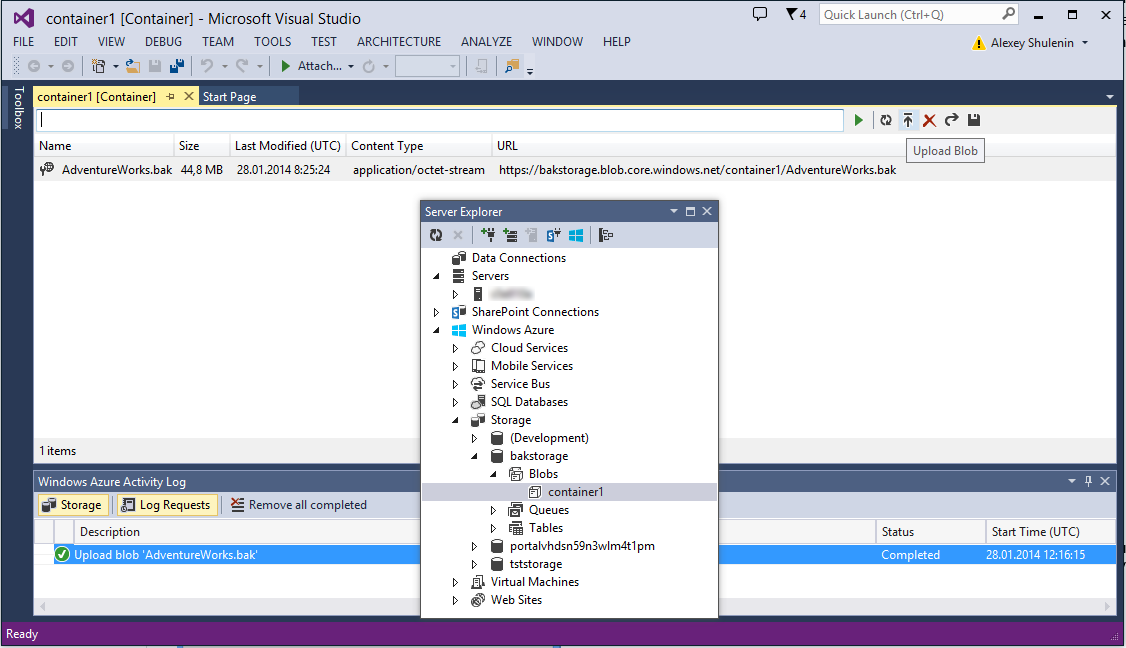Add a SharePoint connection in Server Explorer
Screen dimensions: 1126x648
tap(554, 235)
